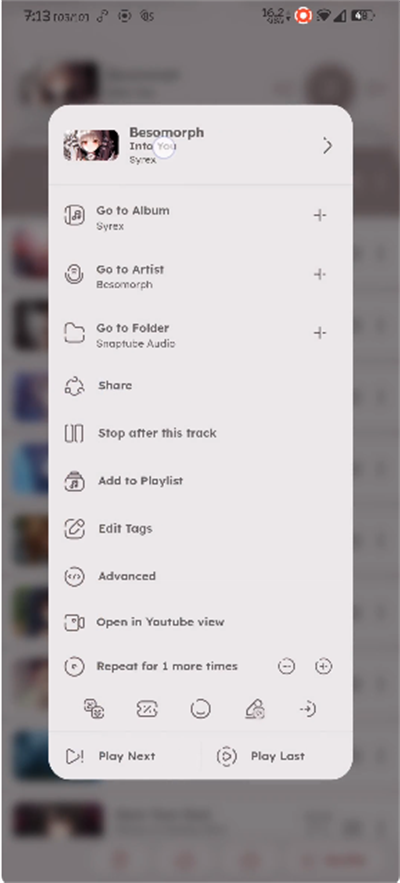
Task: Open Edit Tags
Action: (x=201, y=529)
